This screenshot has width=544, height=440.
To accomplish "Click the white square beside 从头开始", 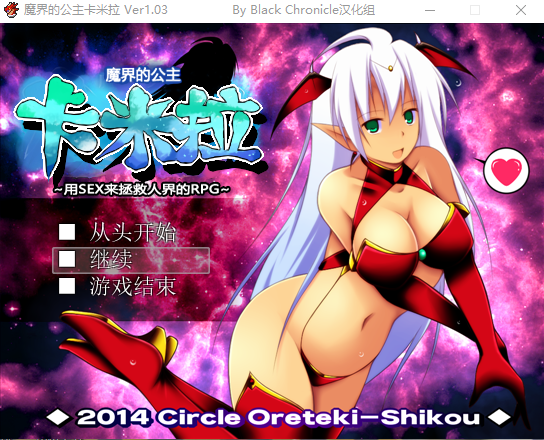I will (67, 232).
